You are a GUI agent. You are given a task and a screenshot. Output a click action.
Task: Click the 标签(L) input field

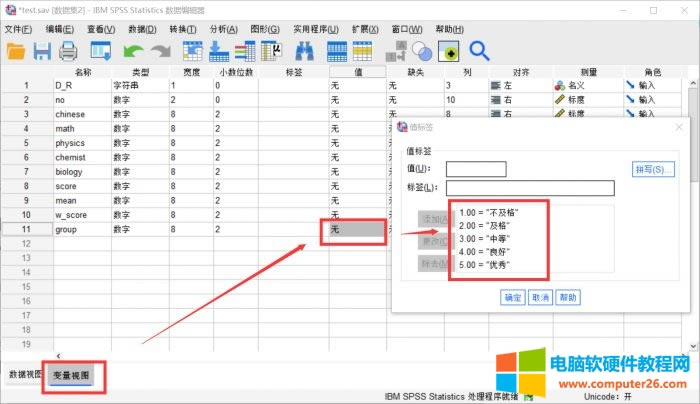530,188
